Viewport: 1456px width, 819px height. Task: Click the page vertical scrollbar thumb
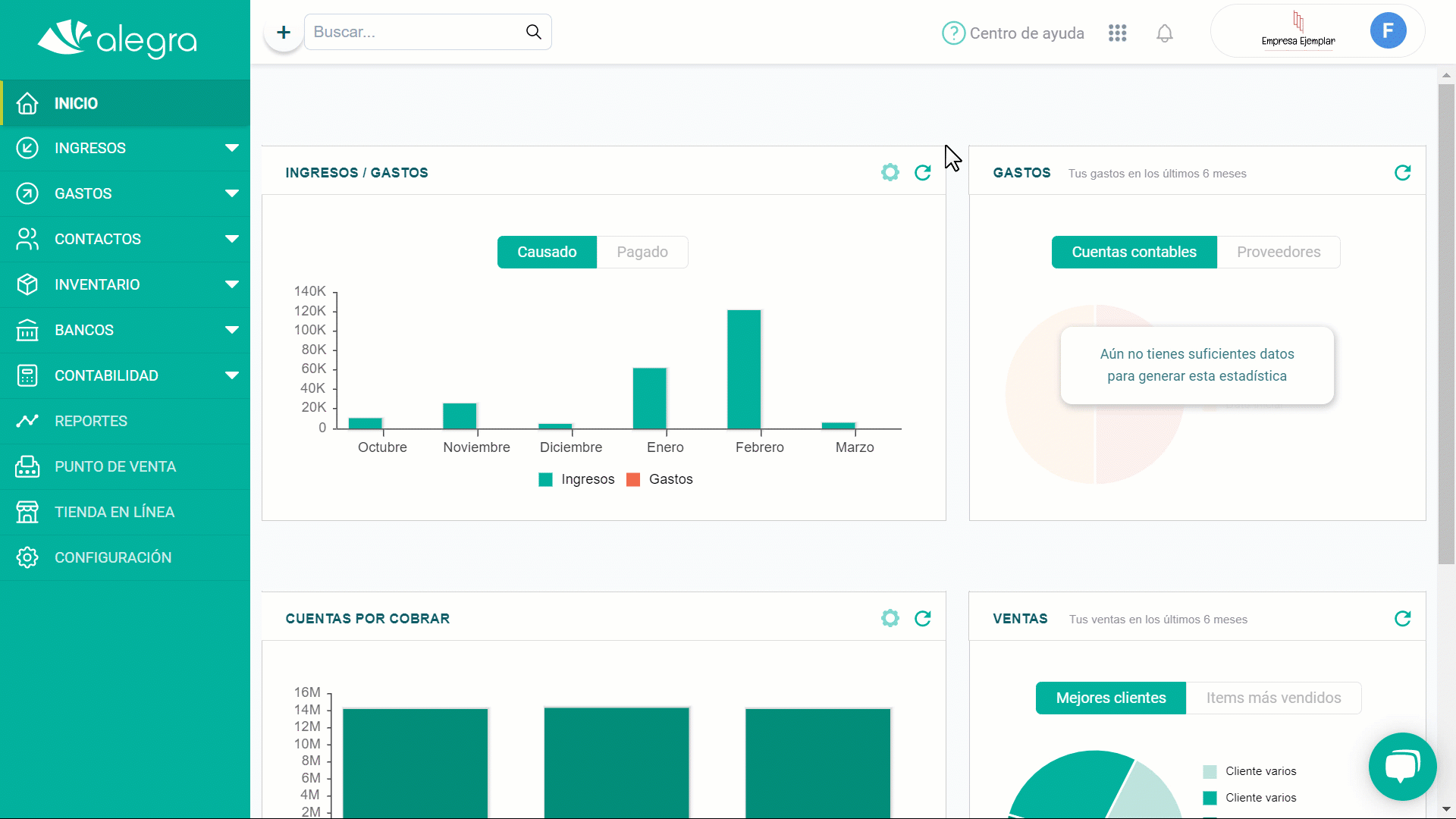point(1446,324)
